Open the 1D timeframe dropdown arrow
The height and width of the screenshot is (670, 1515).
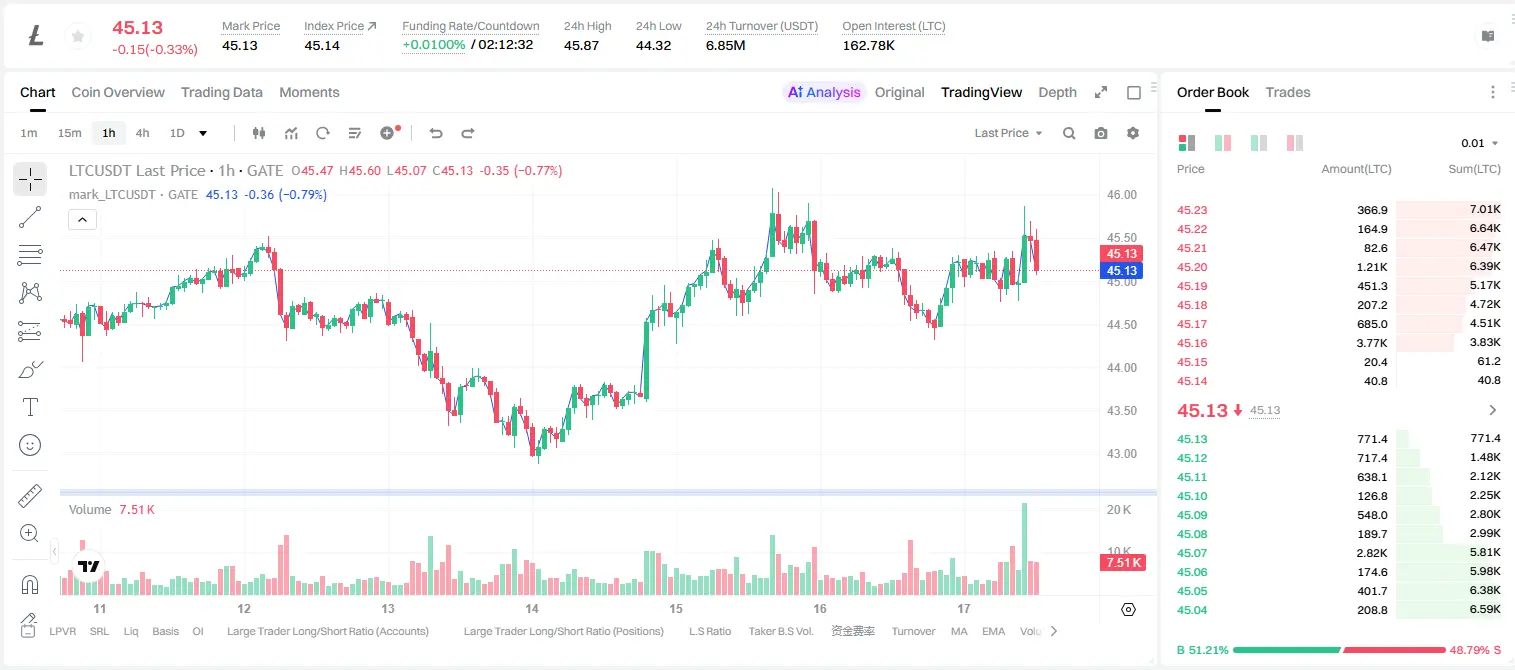pyautogui.click(x=203, y=133)
